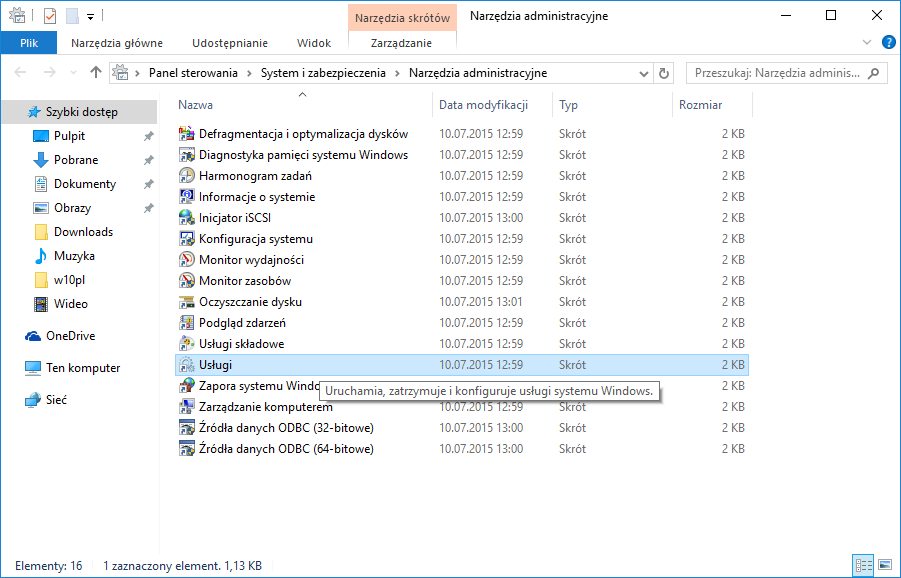Screen dimensions: 901x578
Task: Open the Quick Access Toolbar customize dropdown
Action: coord(90,16)
